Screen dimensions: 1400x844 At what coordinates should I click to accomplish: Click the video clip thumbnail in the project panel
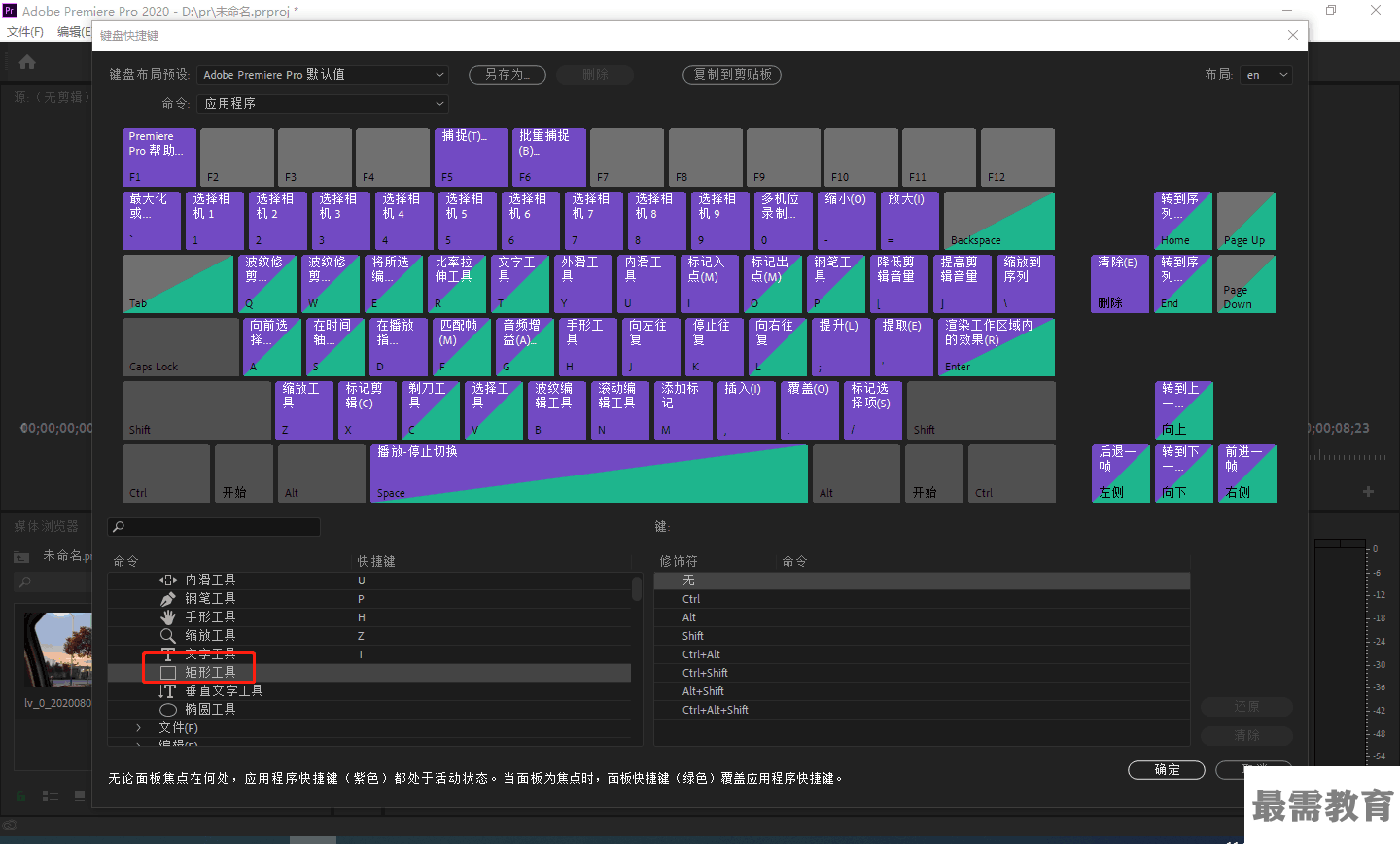(57, 650)
